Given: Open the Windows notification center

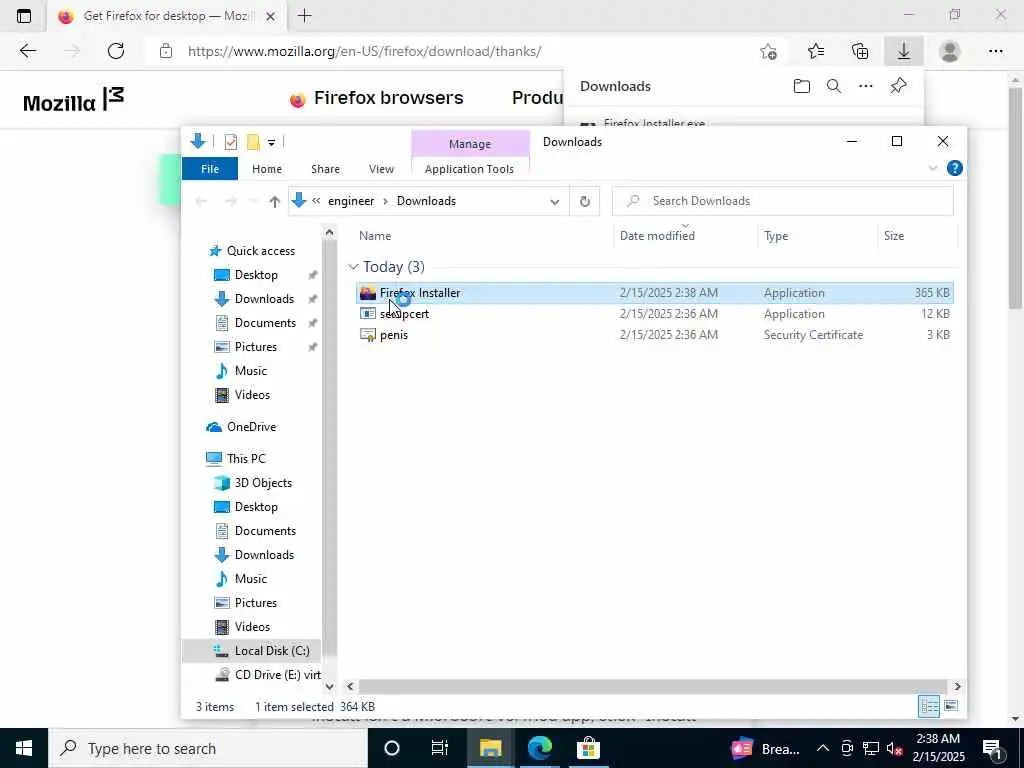Looking at the screenshot, I should click(x=992, y=748).
